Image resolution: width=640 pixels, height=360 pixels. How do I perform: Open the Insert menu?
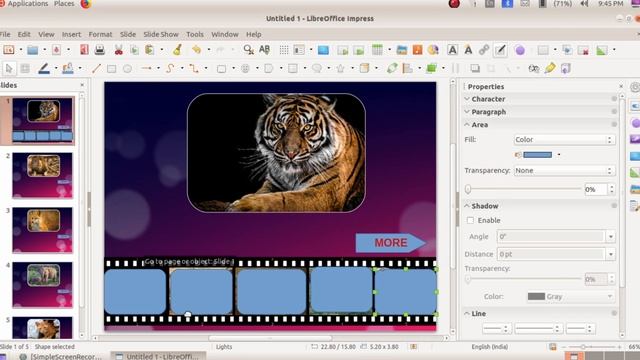(71, 34)
